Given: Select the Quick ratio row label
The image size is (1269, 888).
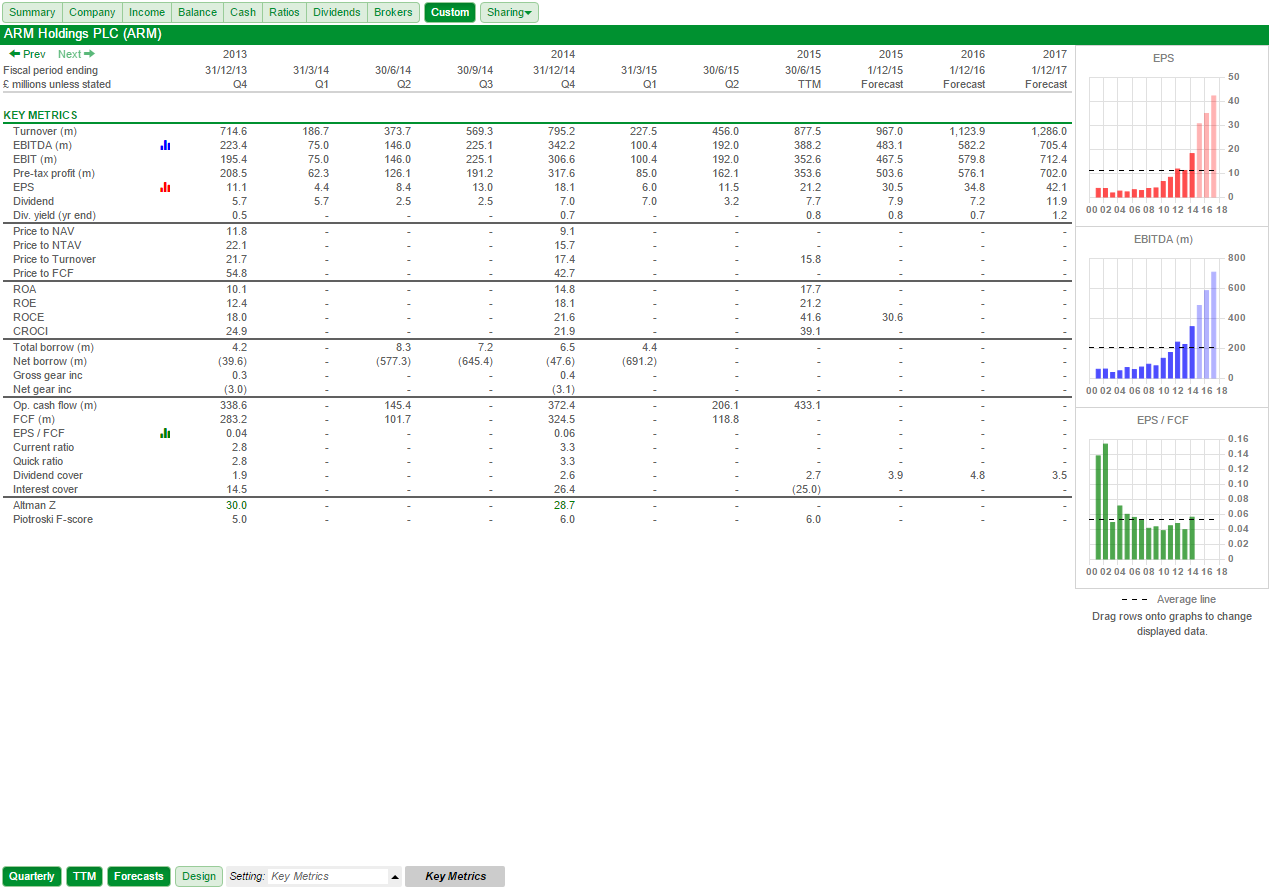Looking at the screenshot, I should click(38, 461).
